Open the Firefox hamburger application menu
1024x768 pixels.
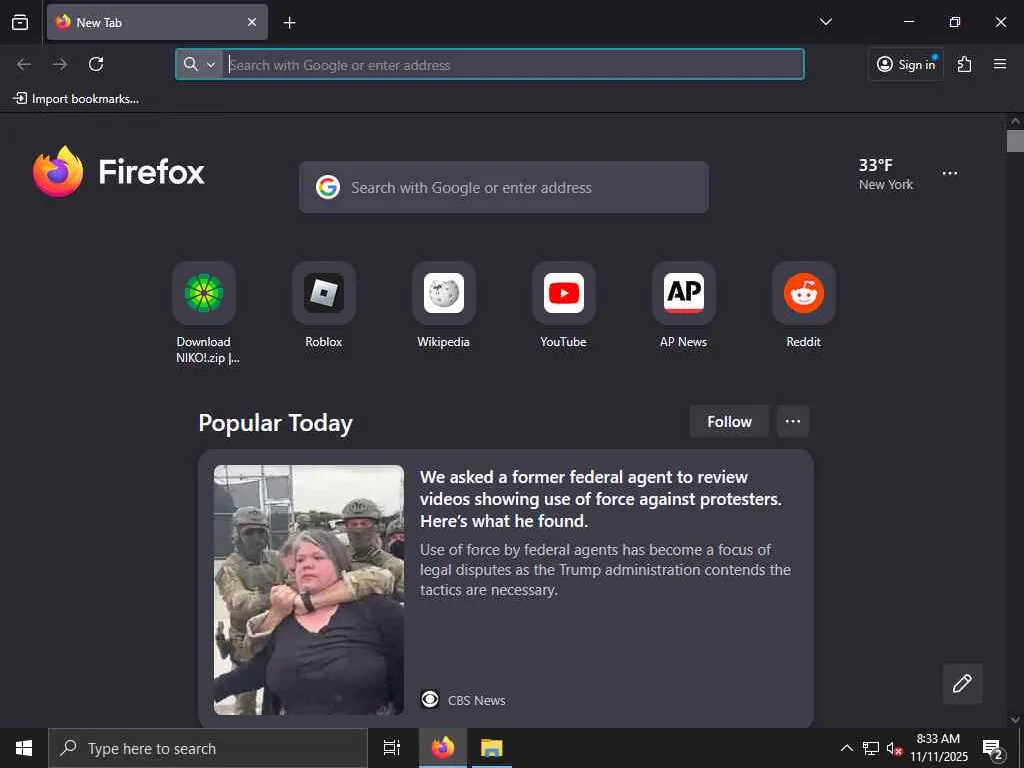click(x=1000, y=64)
